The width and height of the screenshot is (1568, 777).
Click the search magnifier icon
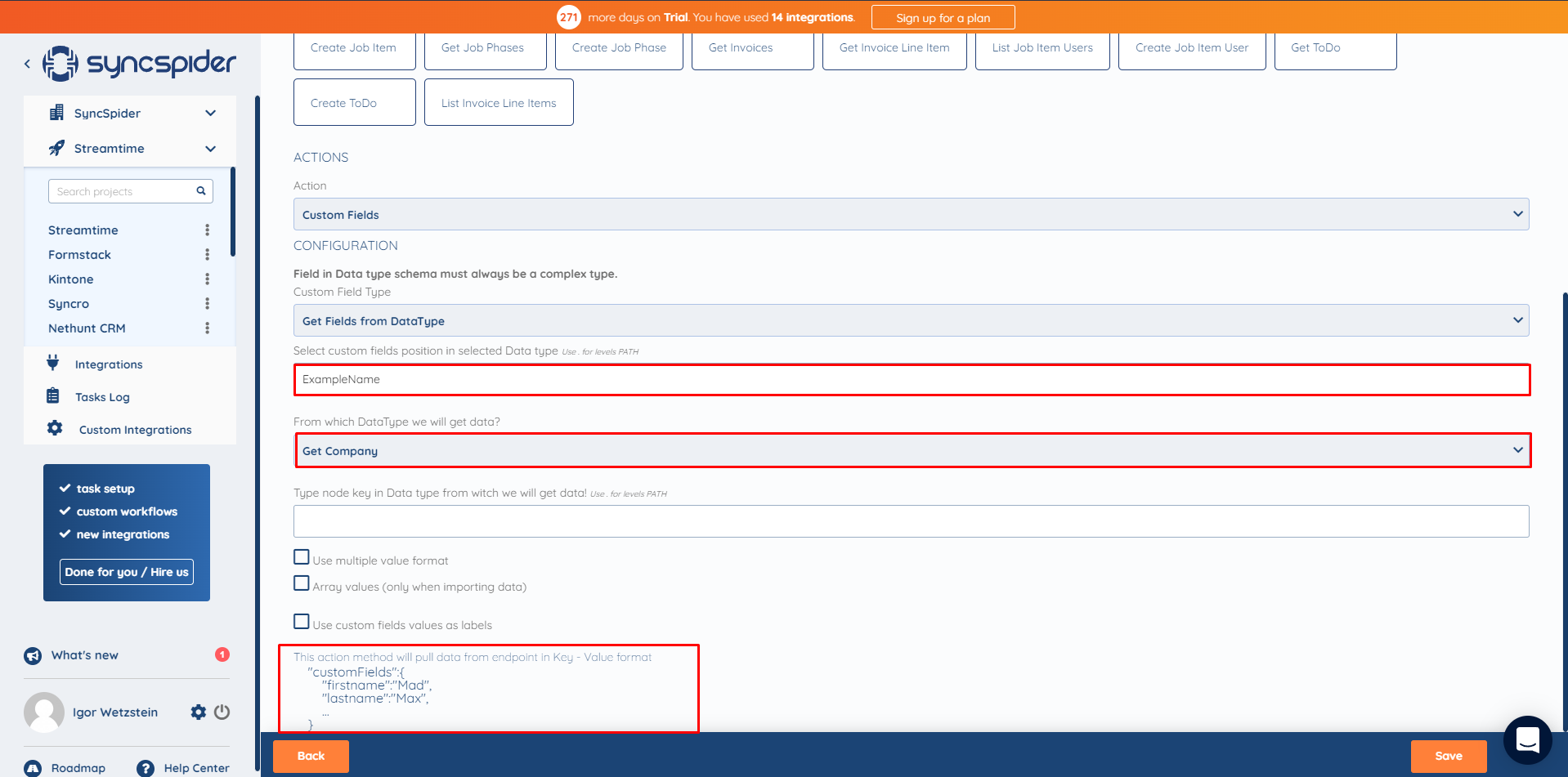tap(201, 191)
